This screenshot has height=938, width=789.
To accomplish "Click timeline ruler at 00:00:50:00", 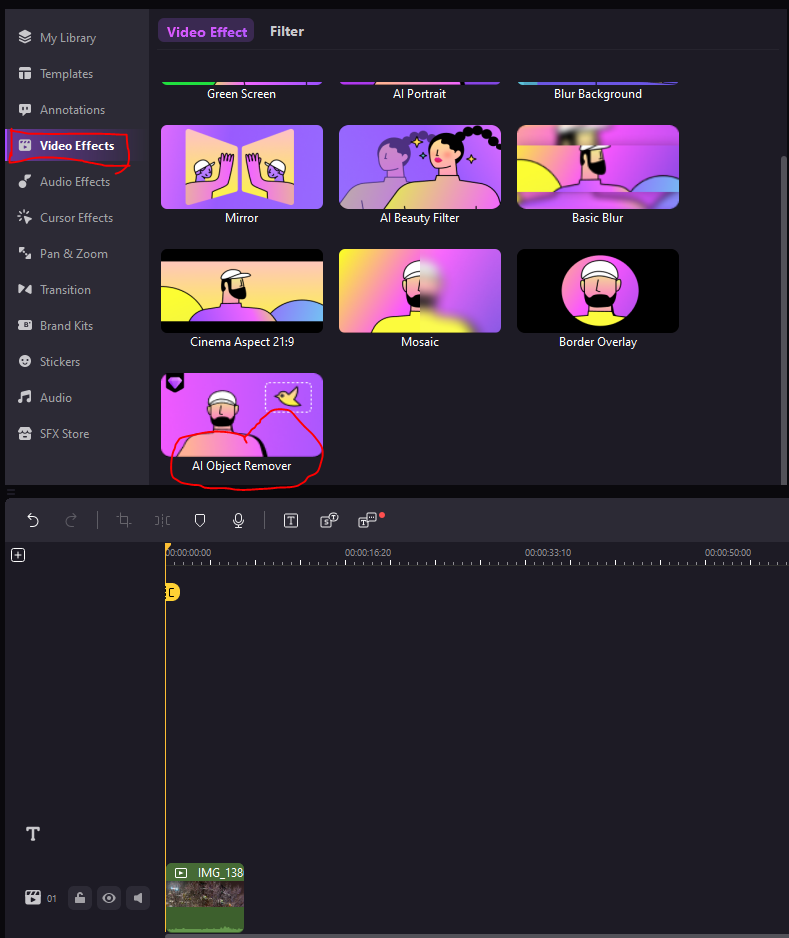I will point(728,553).
